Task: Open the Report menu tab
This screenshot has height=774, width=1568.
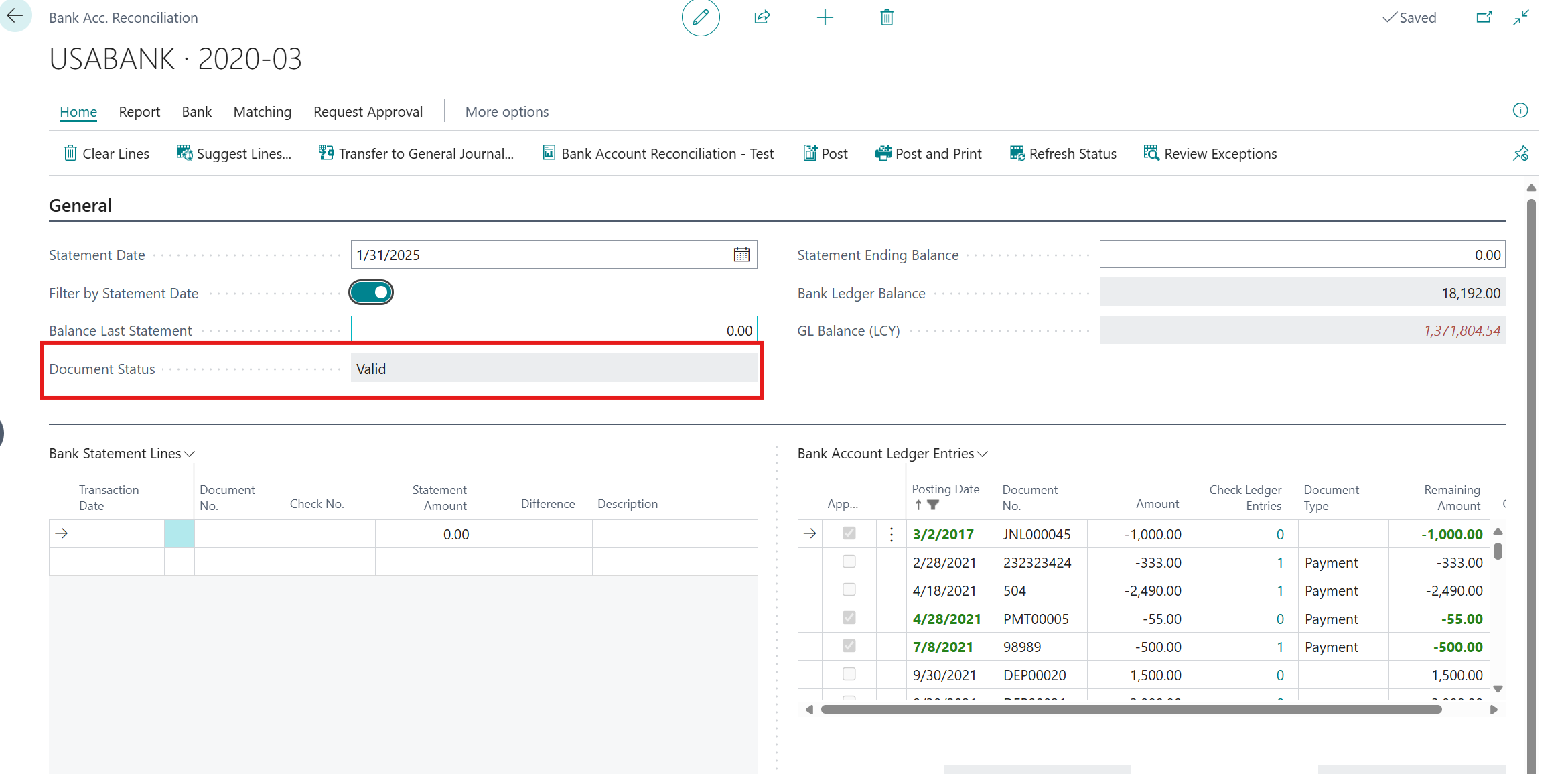Action: pyautogui.click(x=139, y=112)
